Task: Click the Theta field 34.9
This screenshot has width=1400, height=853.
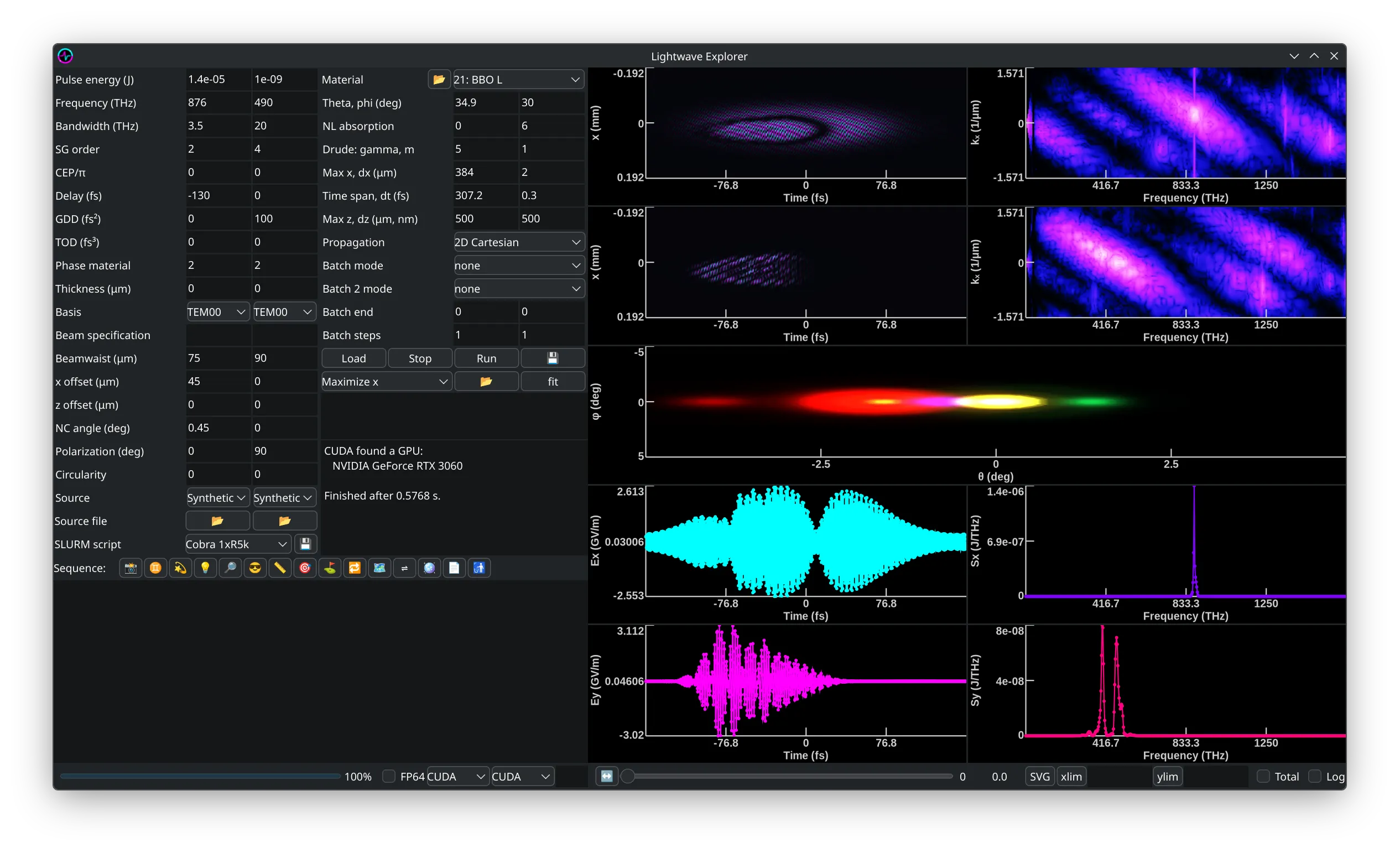Action: tap(486, 103)
